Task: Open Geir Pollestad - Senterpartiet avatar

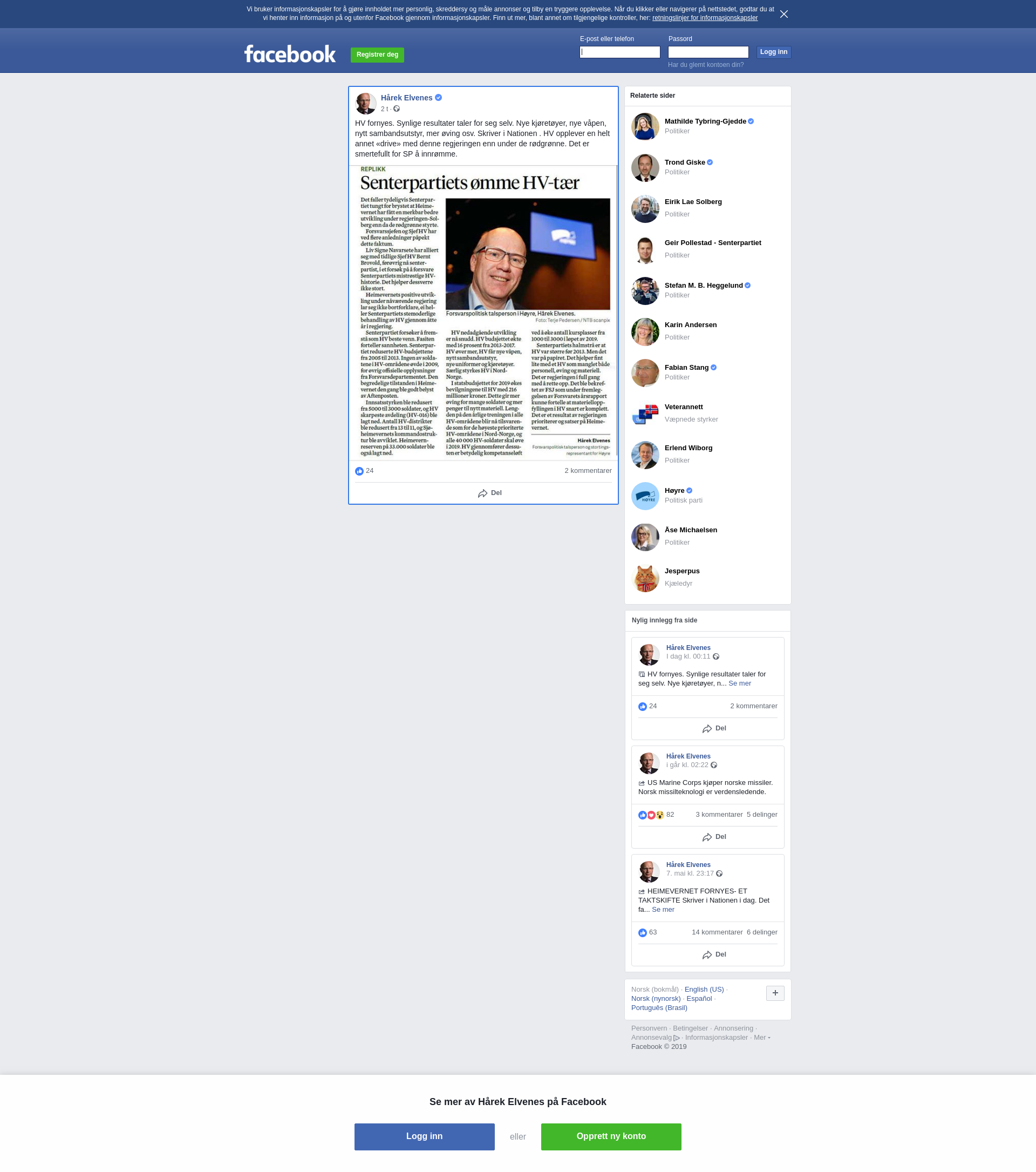Action: click(x=645, y=250)
